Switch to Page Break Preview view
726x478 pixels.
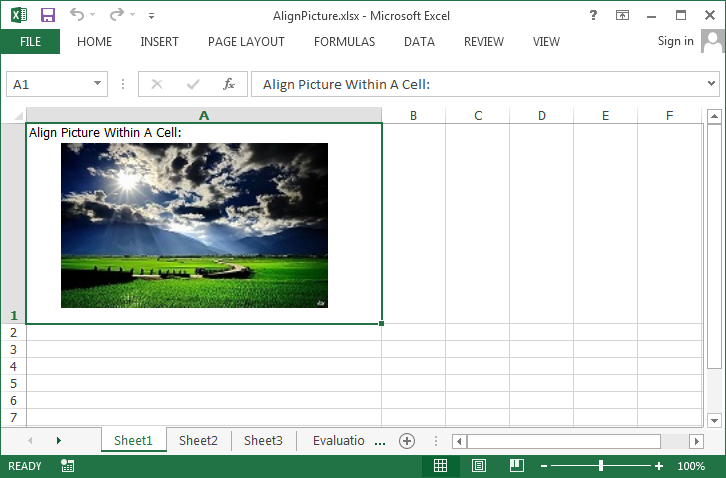(516, 466)
